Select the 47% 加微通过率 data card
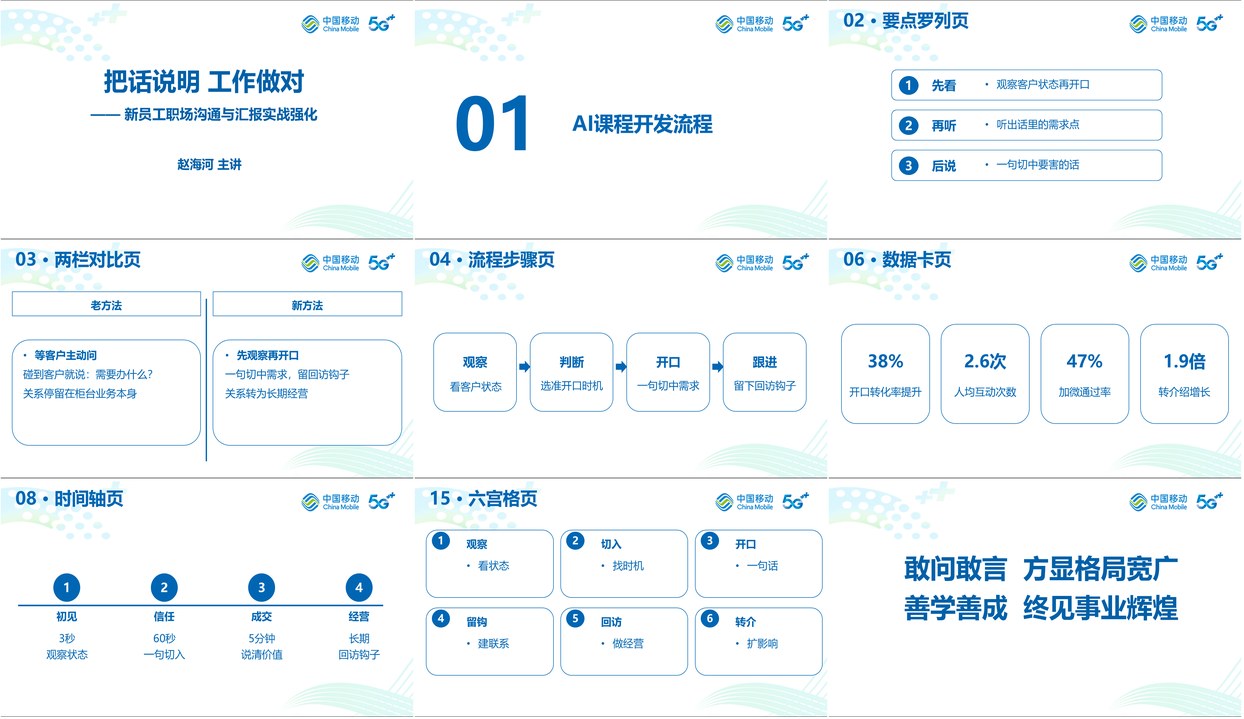1244x719 pixels. coord(1085,374)
